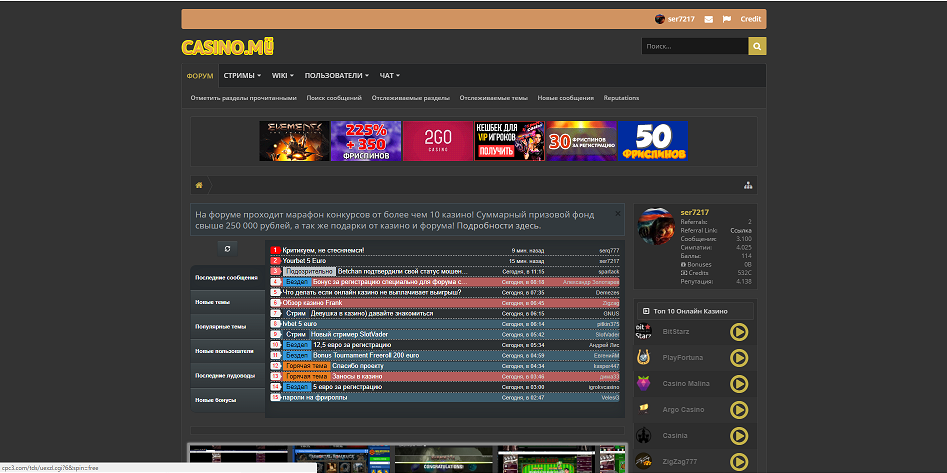Screen dimensions: 947x473
Task: Open thread Bonus Tournament Freeroll 200 euro
Action: click(366, 355)
